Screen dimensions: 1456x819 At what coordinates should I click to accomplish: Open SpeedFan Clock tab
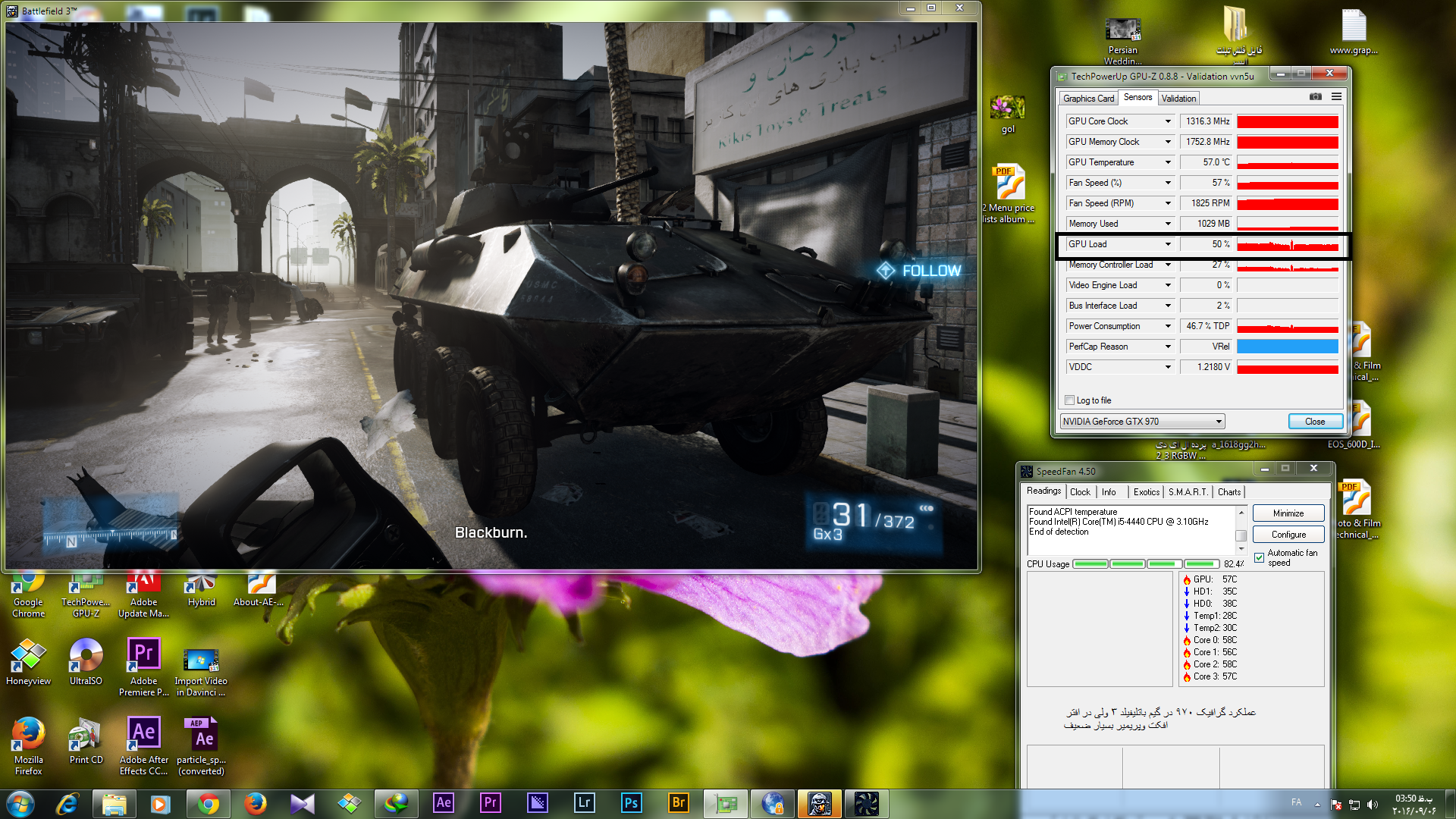point(1080,492)
